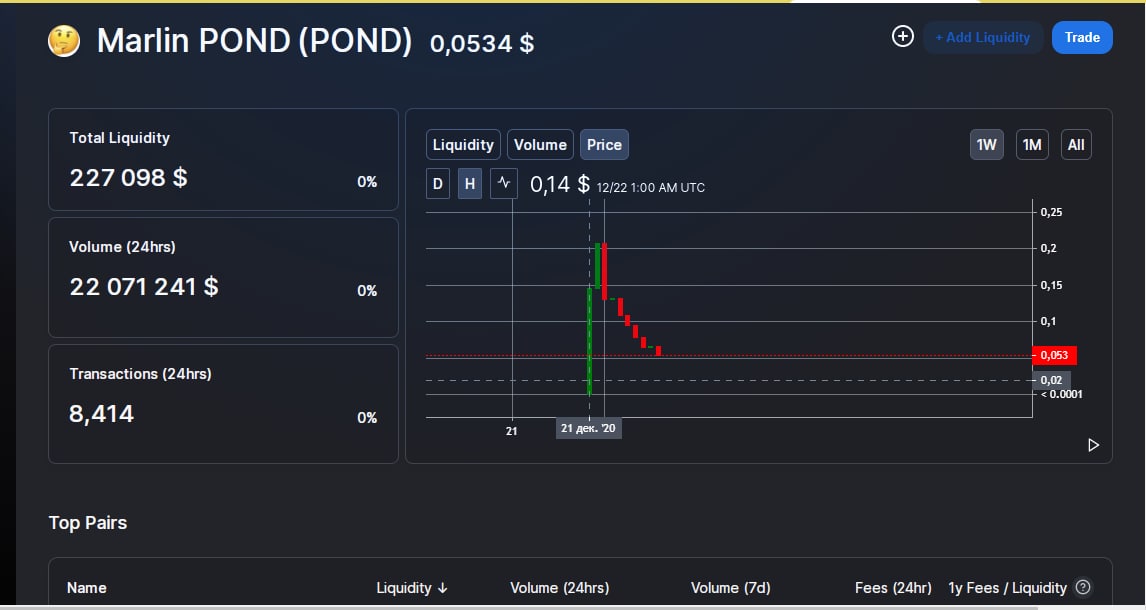Select the Price chart tab

tap(604, 145)
